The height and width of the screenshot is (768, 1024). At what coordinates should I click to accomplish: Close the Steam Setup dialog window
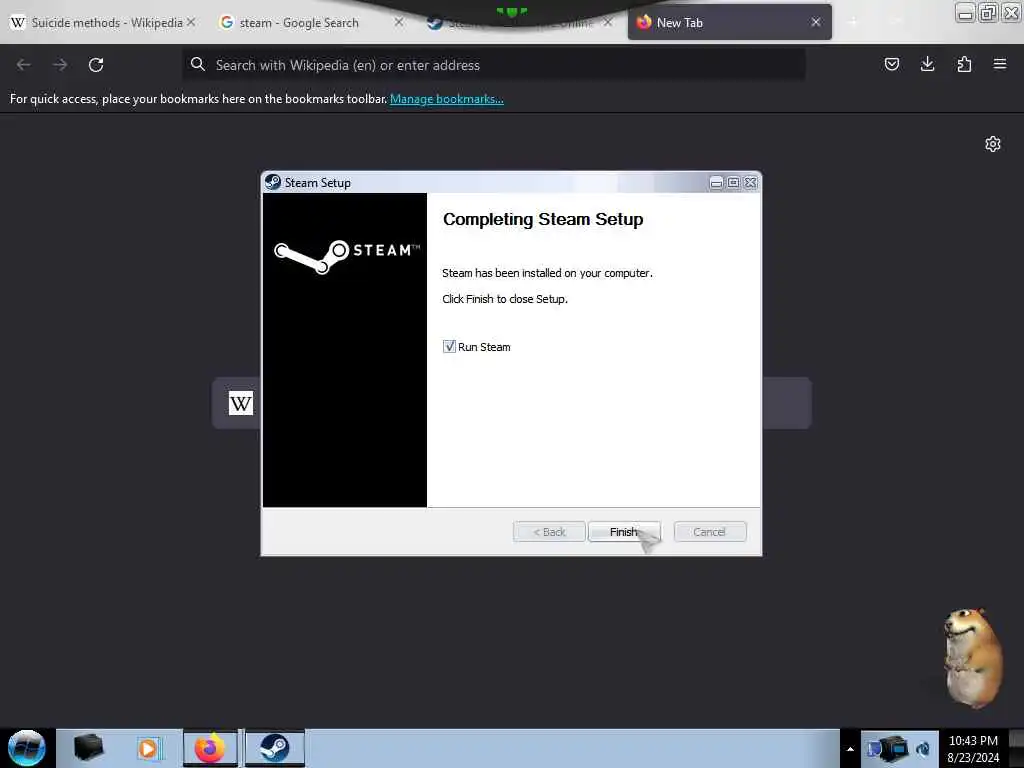[x=751, y=183]
